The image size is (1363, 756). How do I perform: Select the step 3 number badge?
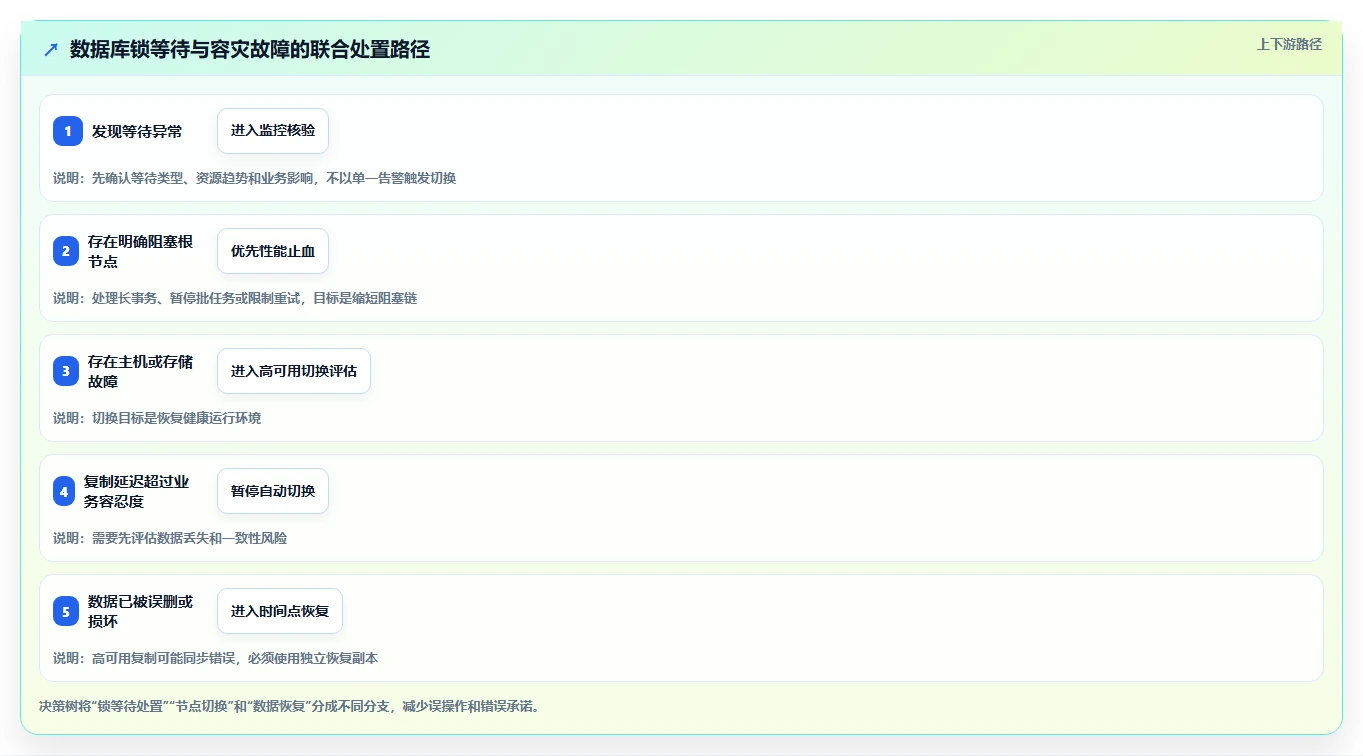(66, 371)
